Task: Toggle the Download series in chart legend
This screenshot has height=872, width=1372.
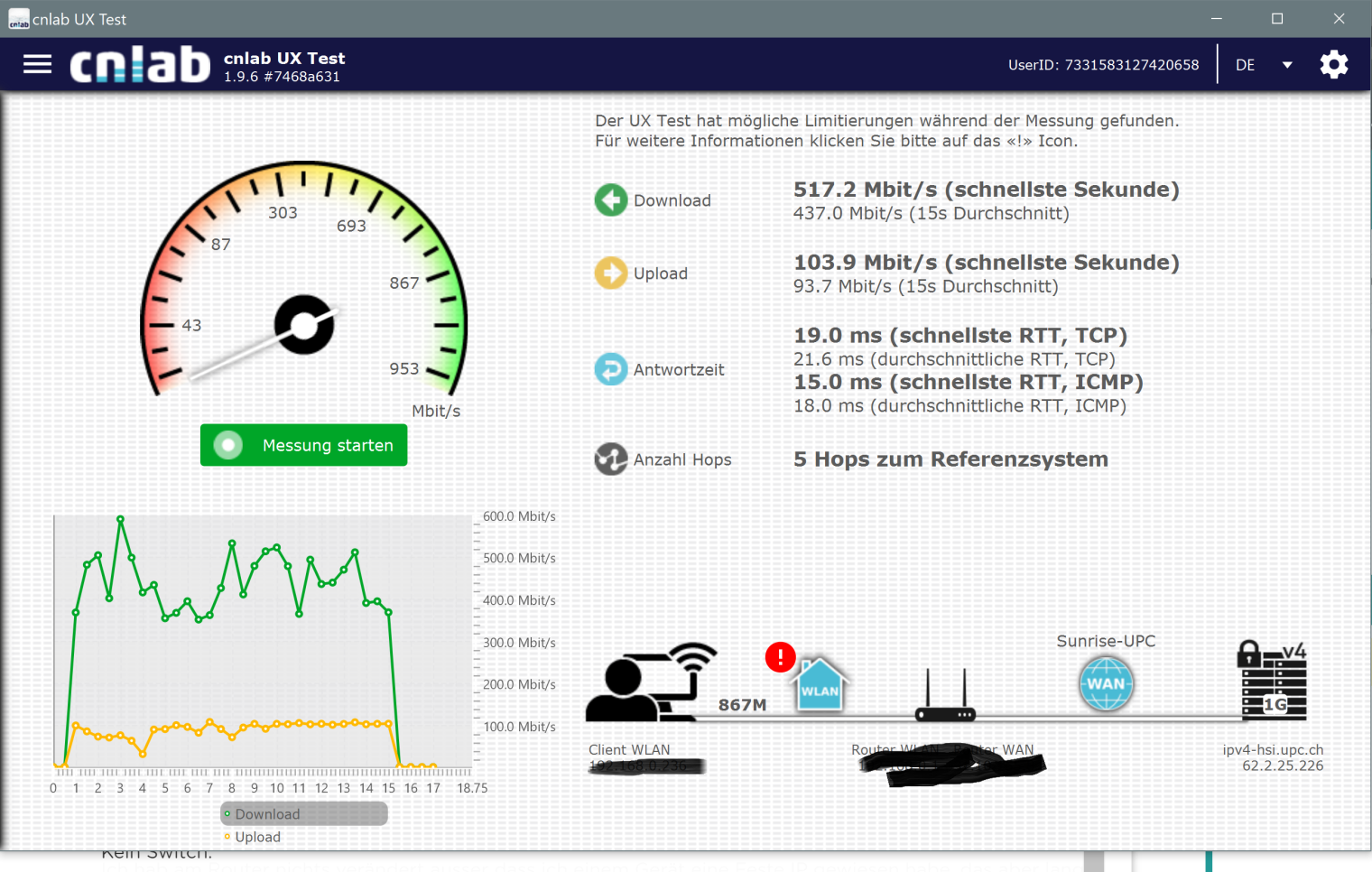Action: pos(267,814)
